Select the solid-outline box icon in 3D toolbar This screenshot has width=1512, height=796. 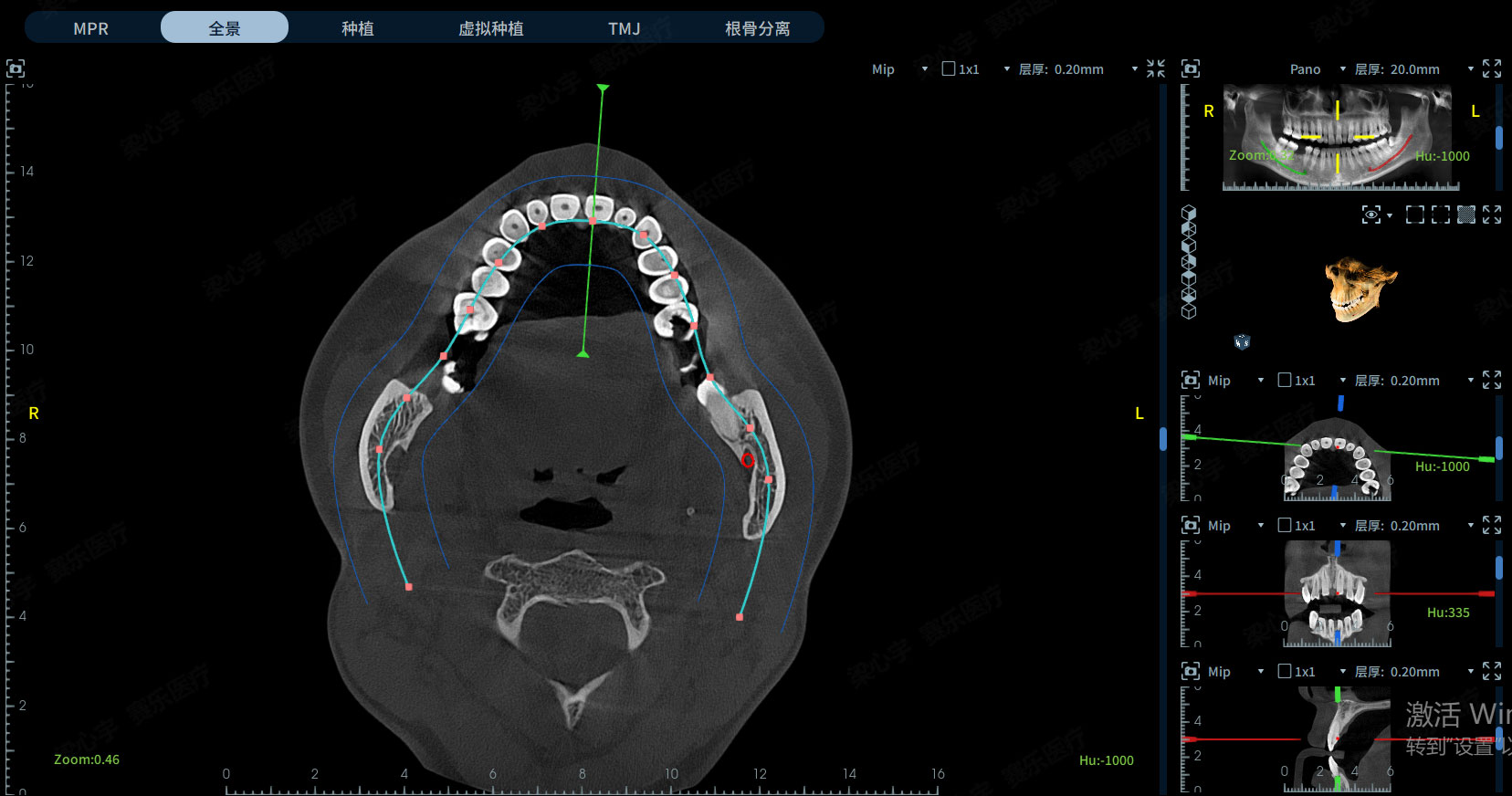point(1415,215)
